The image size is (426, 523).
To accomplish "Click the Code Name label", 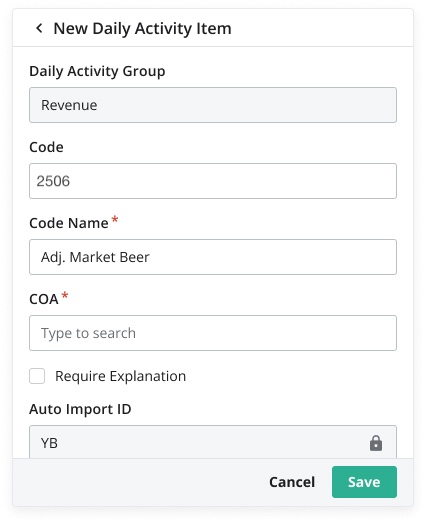I will [69, 223].
